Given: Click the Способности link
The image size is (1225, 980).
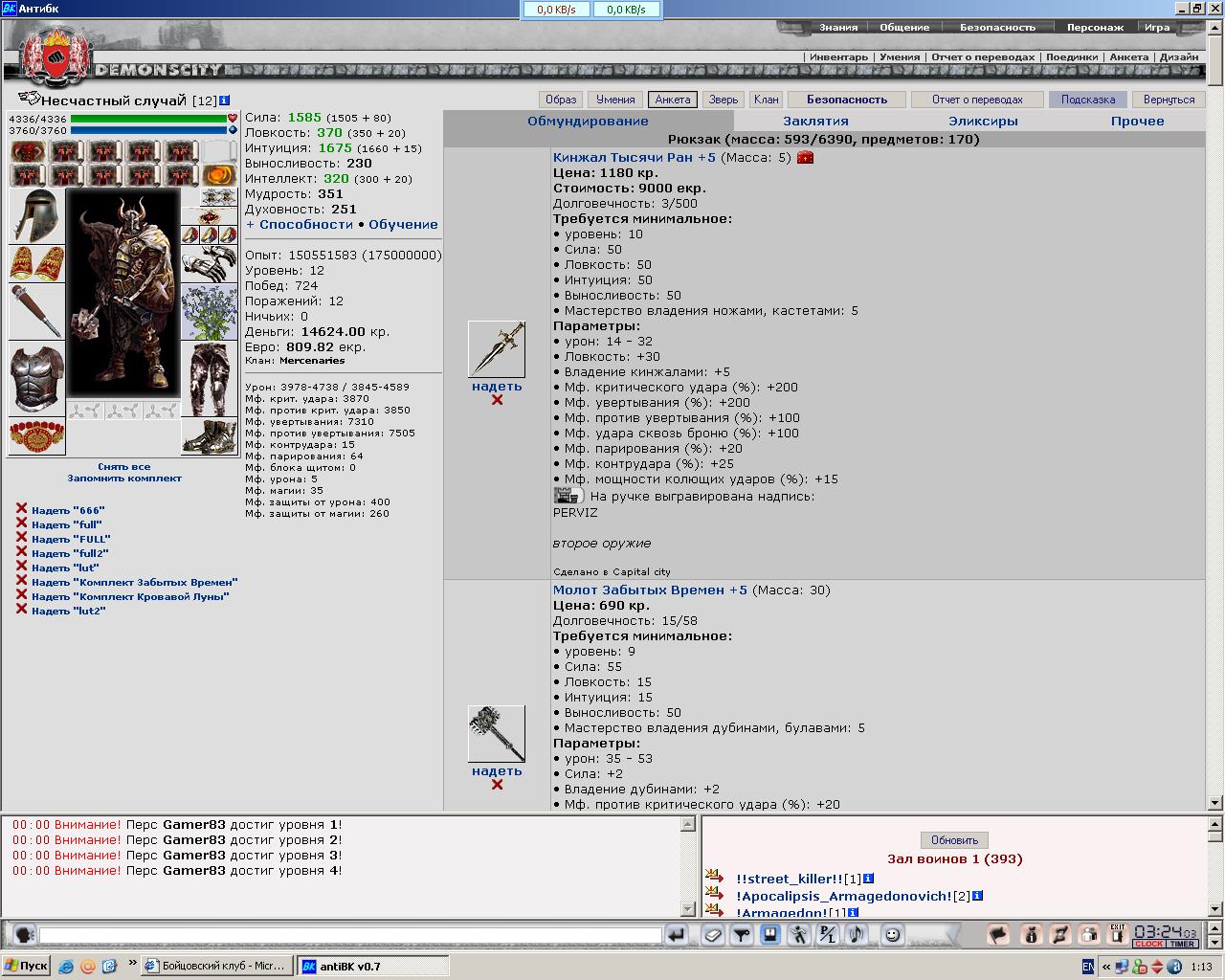Looking at the screenshot, I should click(x=306, y=224).
